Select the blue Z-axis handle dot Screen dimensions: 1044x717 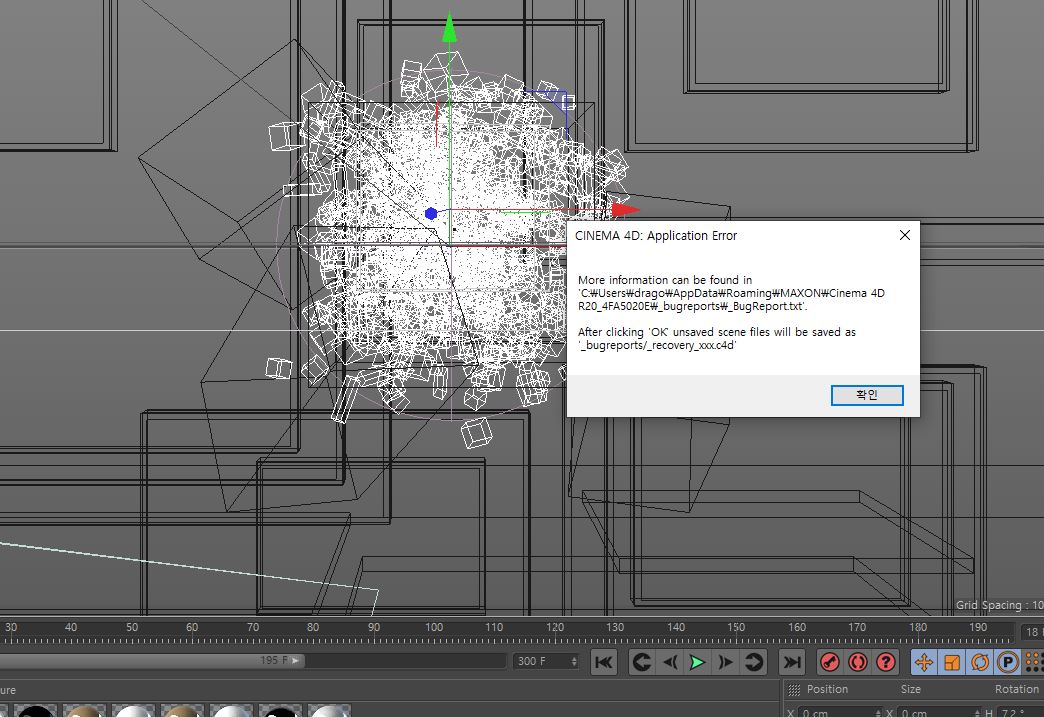coord(431,214)
